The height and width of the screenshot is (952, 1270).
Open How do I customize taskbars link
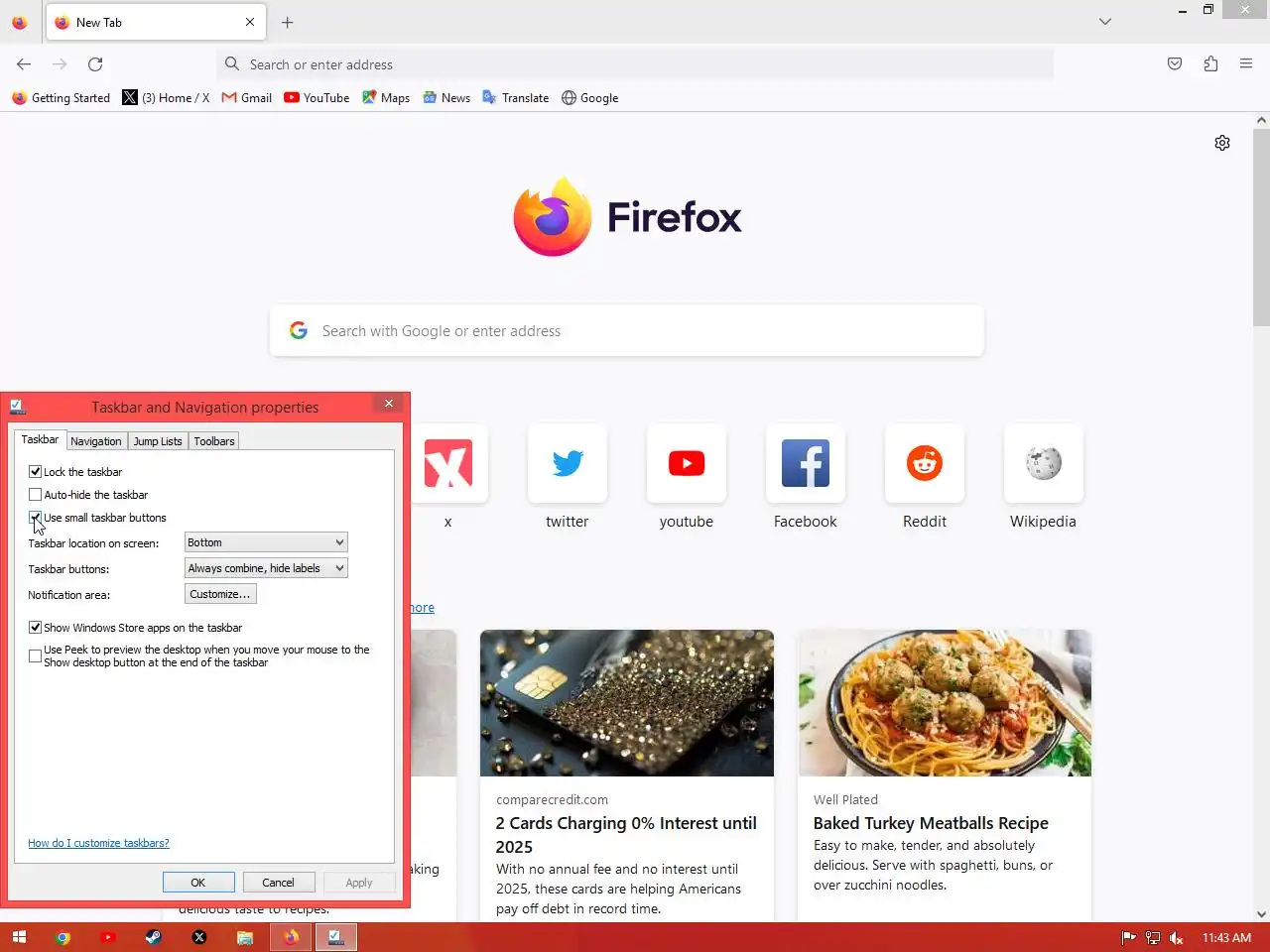(x=98, y=843)
